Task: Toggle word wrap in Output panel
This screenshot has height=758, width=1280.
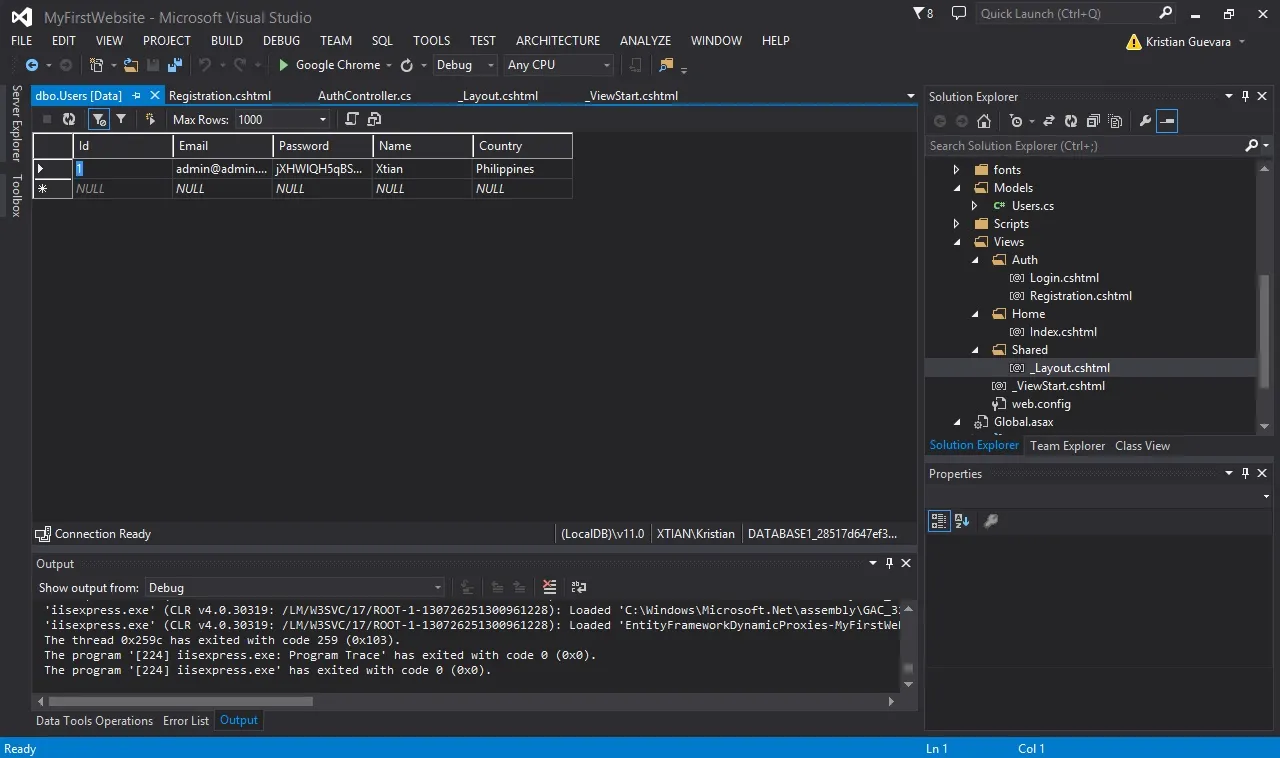Action: coord(579,587)
